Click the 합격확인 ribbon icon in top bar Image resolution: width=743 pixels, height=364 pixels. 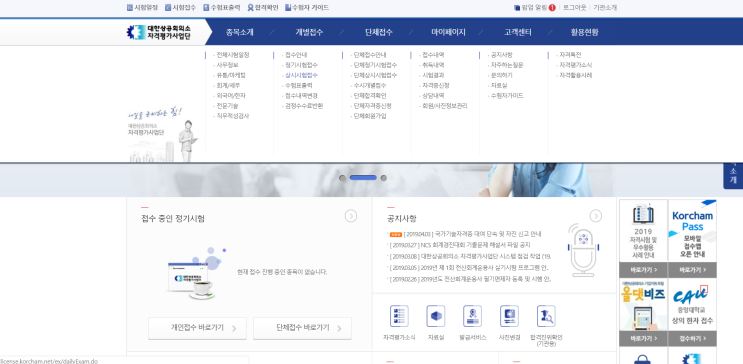(250, 8)
